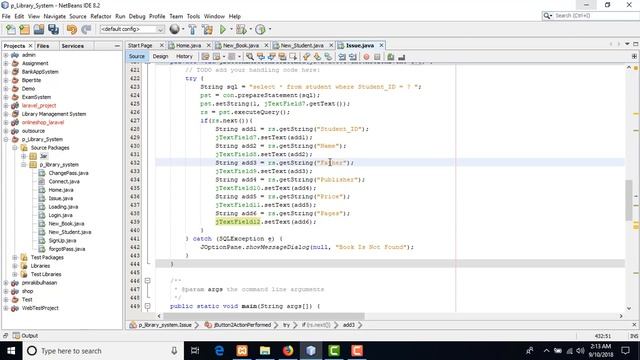The height and width of the screenshot is (360, 640).
Task: Click the Last Edit icon in editor toolbar
Action: coord(205,57)
